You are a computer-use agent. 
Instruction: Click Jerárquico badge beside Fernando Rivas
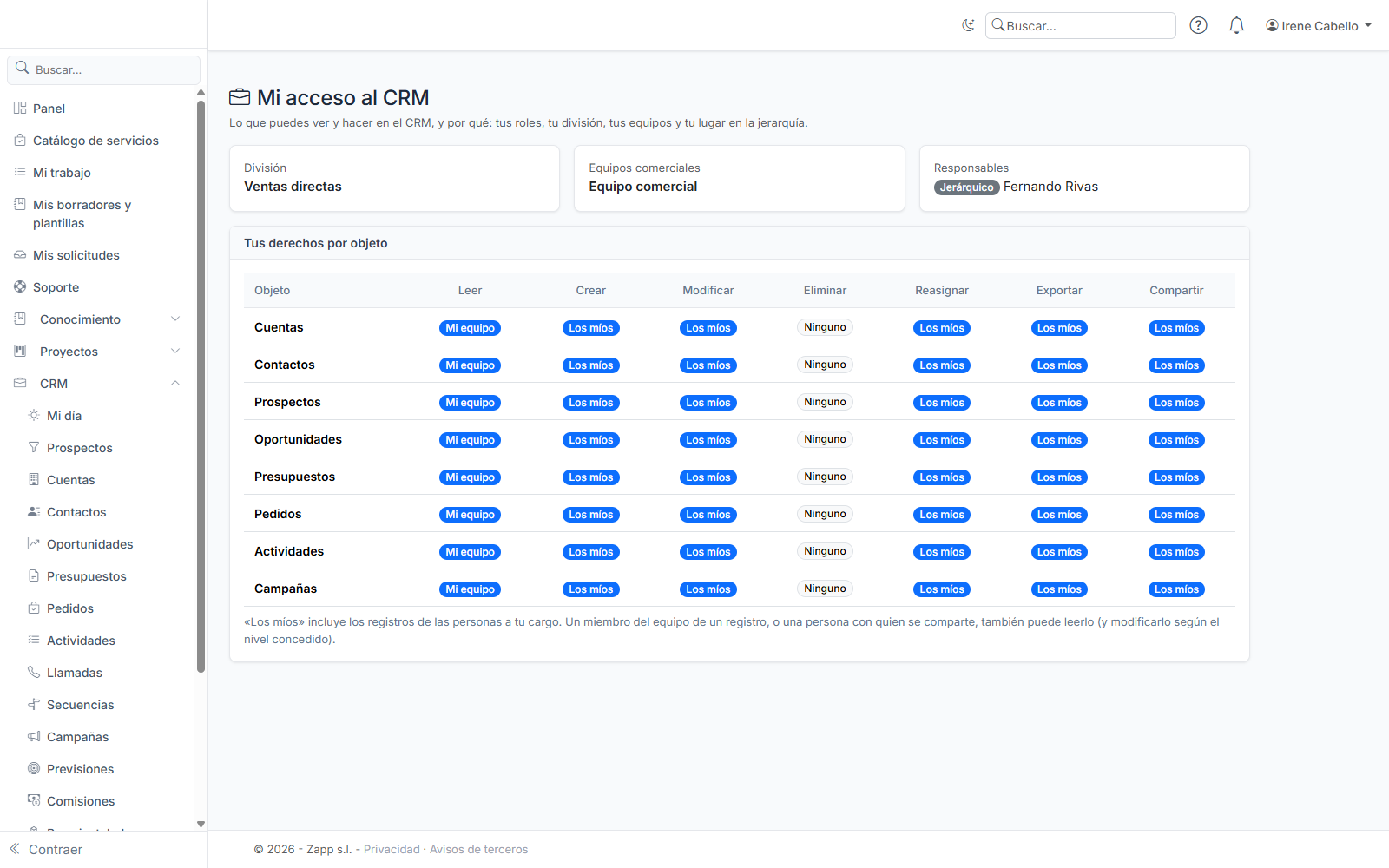[x=967, y=187]
